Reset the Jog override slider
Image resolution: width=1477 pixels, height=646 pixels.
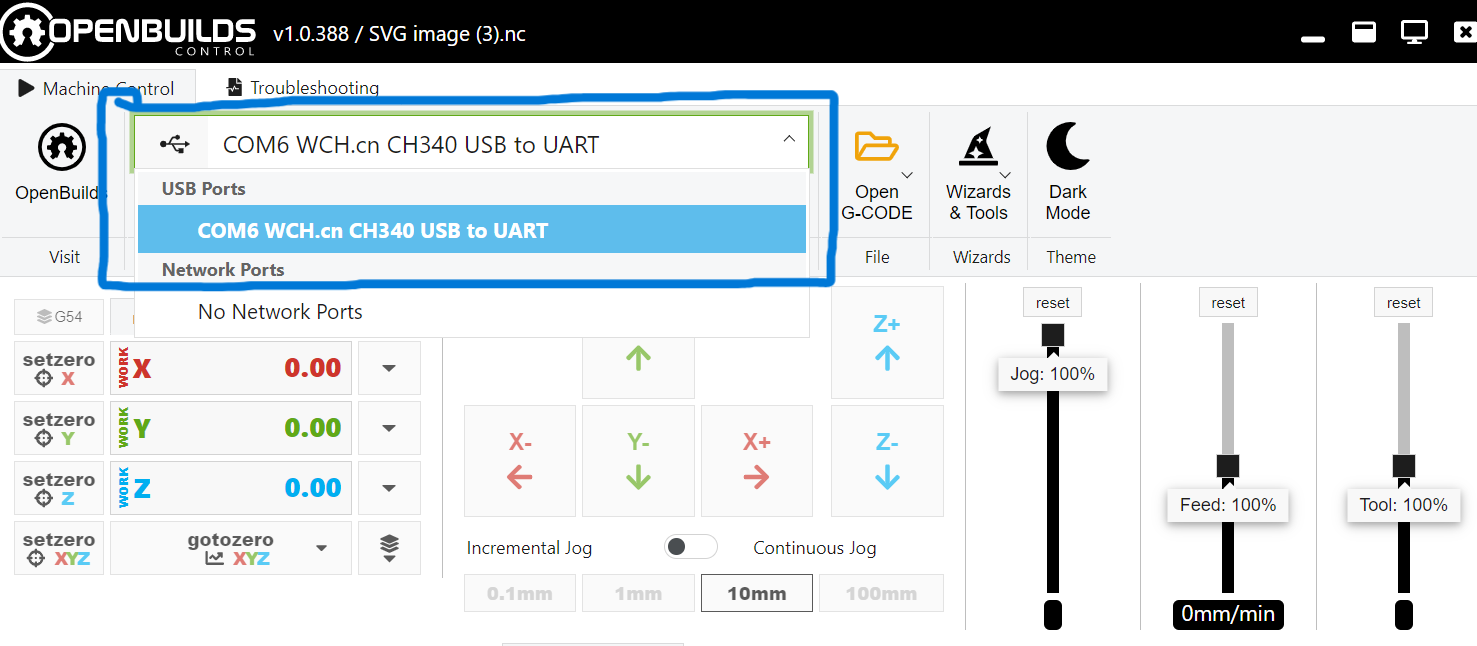pyautogui.click(x=1053, y=303)
